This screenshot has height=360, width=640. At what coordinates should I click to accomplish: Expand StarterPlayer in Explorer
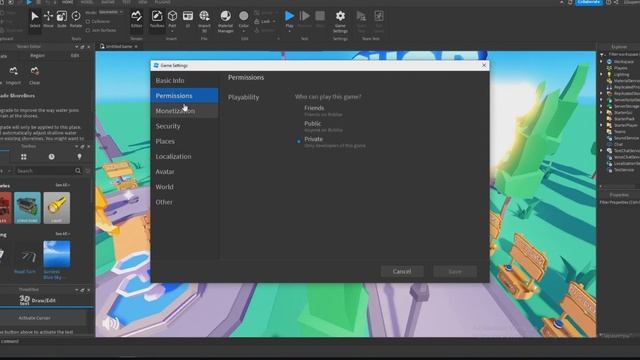pyautogui.click(x=601, y=125)
